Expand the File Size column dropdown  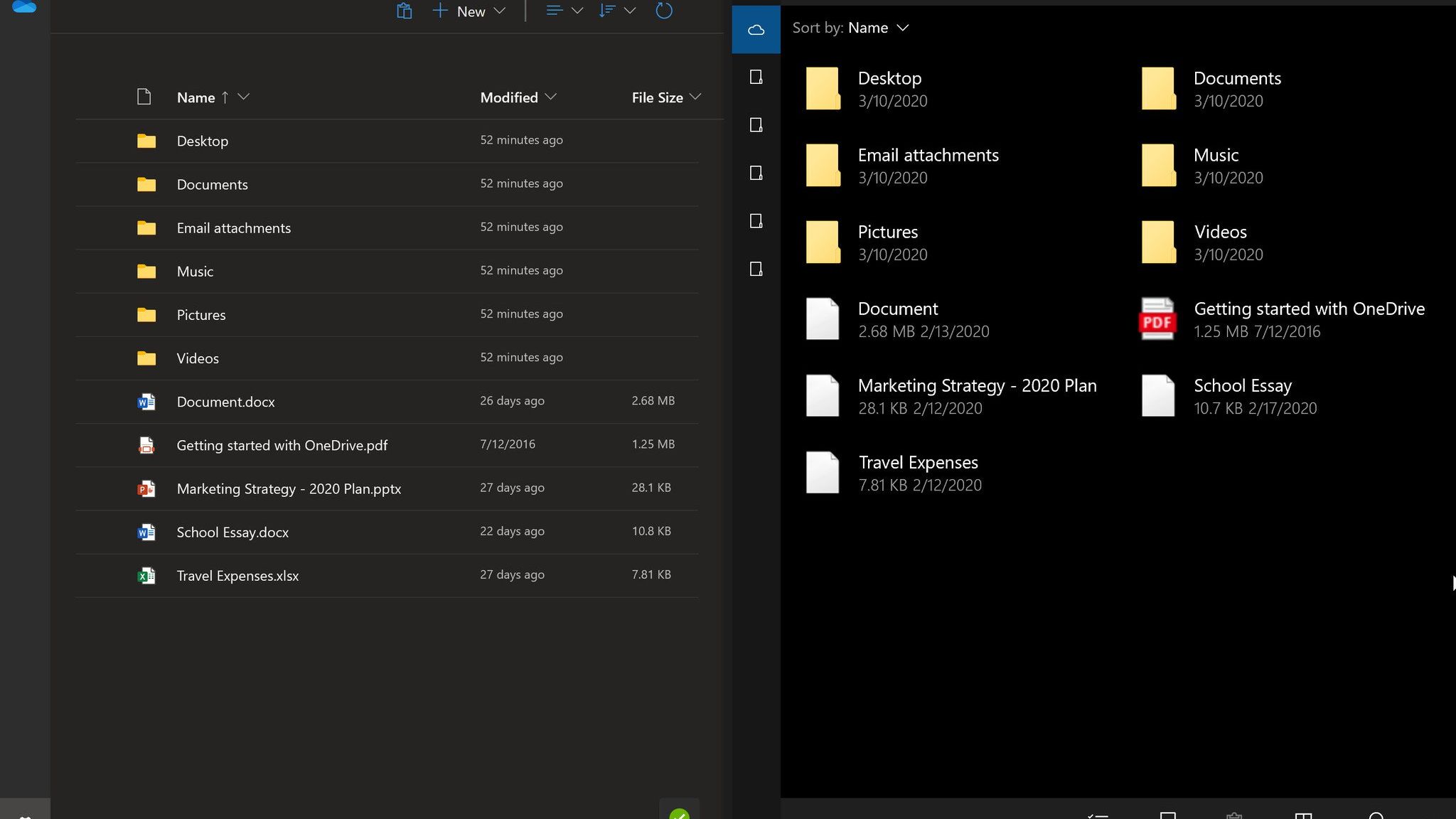695,97
